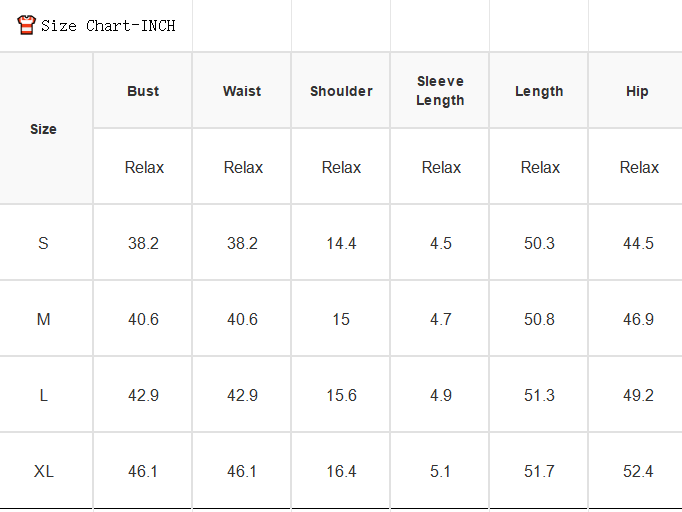Viewport: 682px width, 512px height.
Task: Select the Length column header
Action: 539,91
